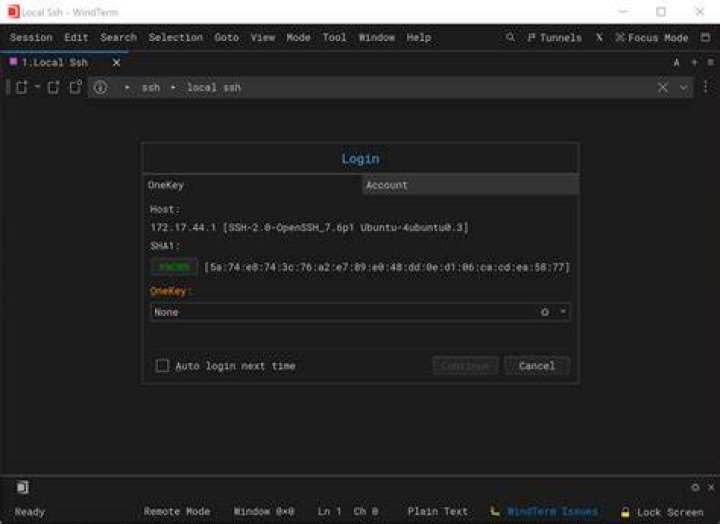Expand the new session dropdown arrow
The image size is (720, 524).
[x=37, y=87]
